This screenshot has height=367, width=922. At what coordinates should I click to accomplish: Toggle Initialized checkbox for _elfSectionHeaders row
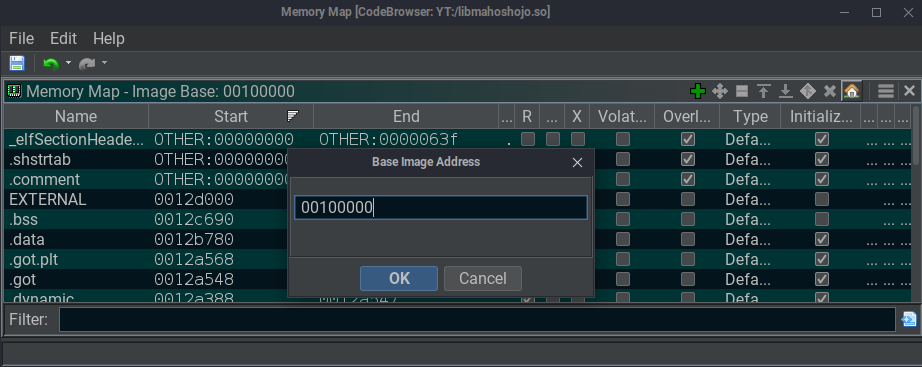(822, 139)
